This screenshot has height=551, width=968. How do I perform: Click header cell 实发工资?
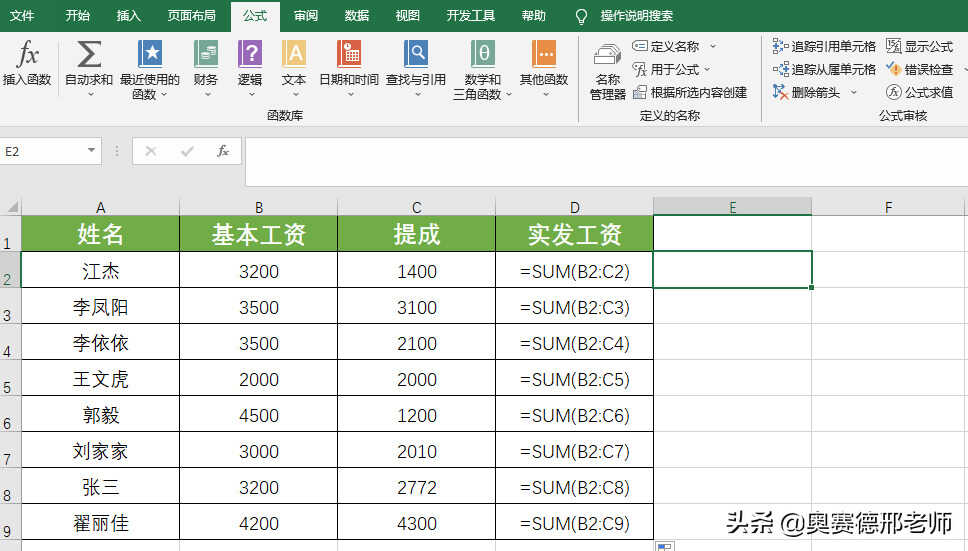click(574, 234)
